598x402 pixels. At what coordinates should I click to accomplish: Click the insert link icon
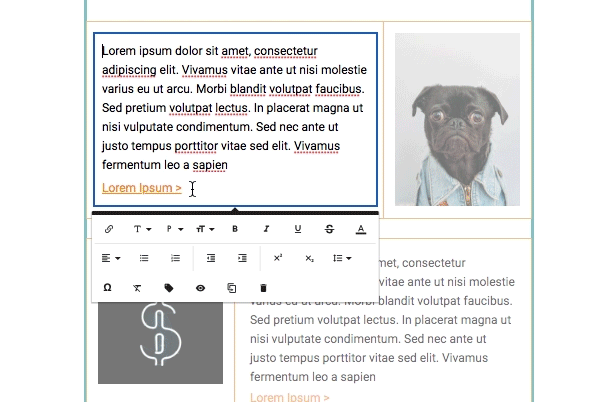(109, 229)
